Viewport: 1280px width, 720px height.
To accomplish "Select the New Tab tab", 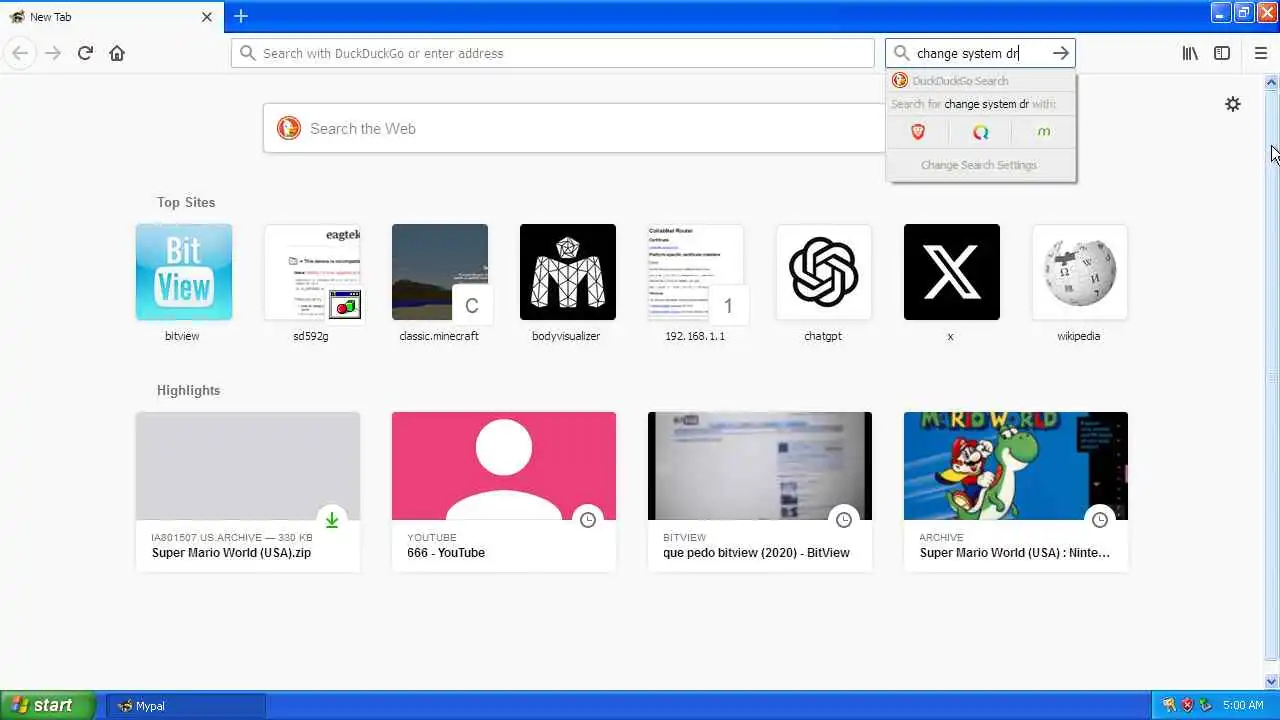I will tap(112, 17).
